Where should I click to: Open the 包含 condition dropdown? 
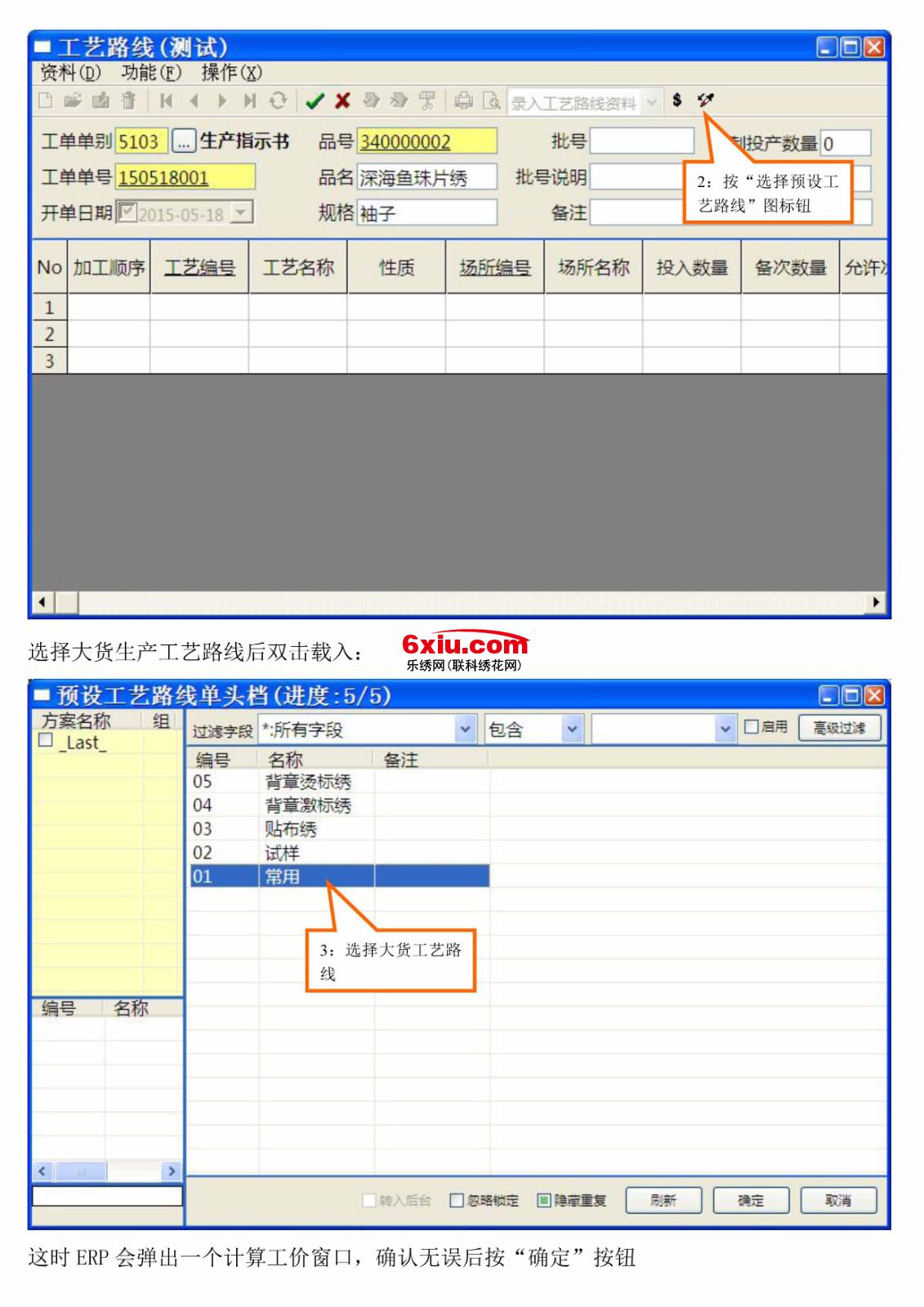click(x=572, y=729)
